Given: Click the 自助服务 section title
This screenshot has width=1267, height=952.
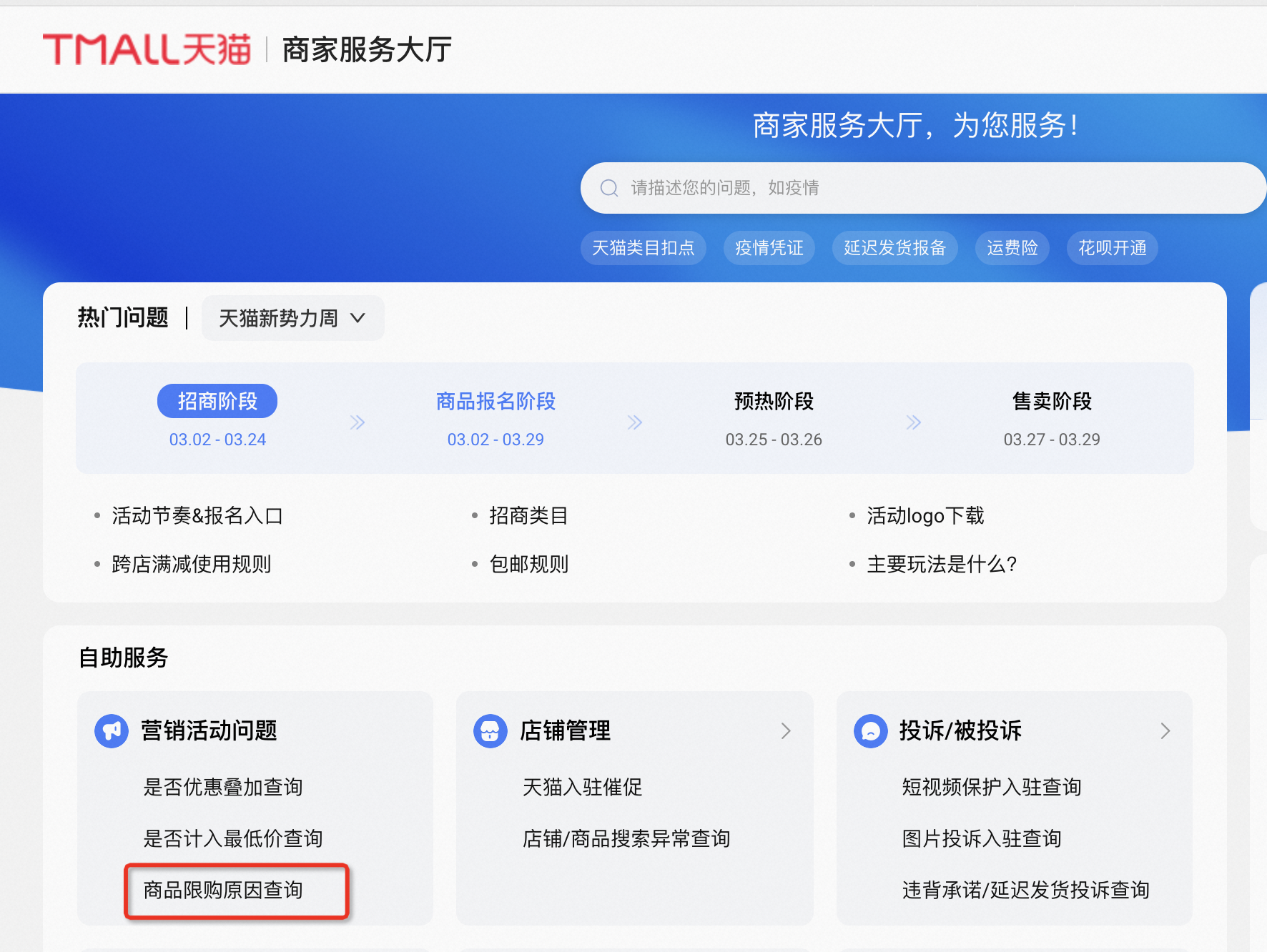Looking at the screenshot, I should click(123, 658).
